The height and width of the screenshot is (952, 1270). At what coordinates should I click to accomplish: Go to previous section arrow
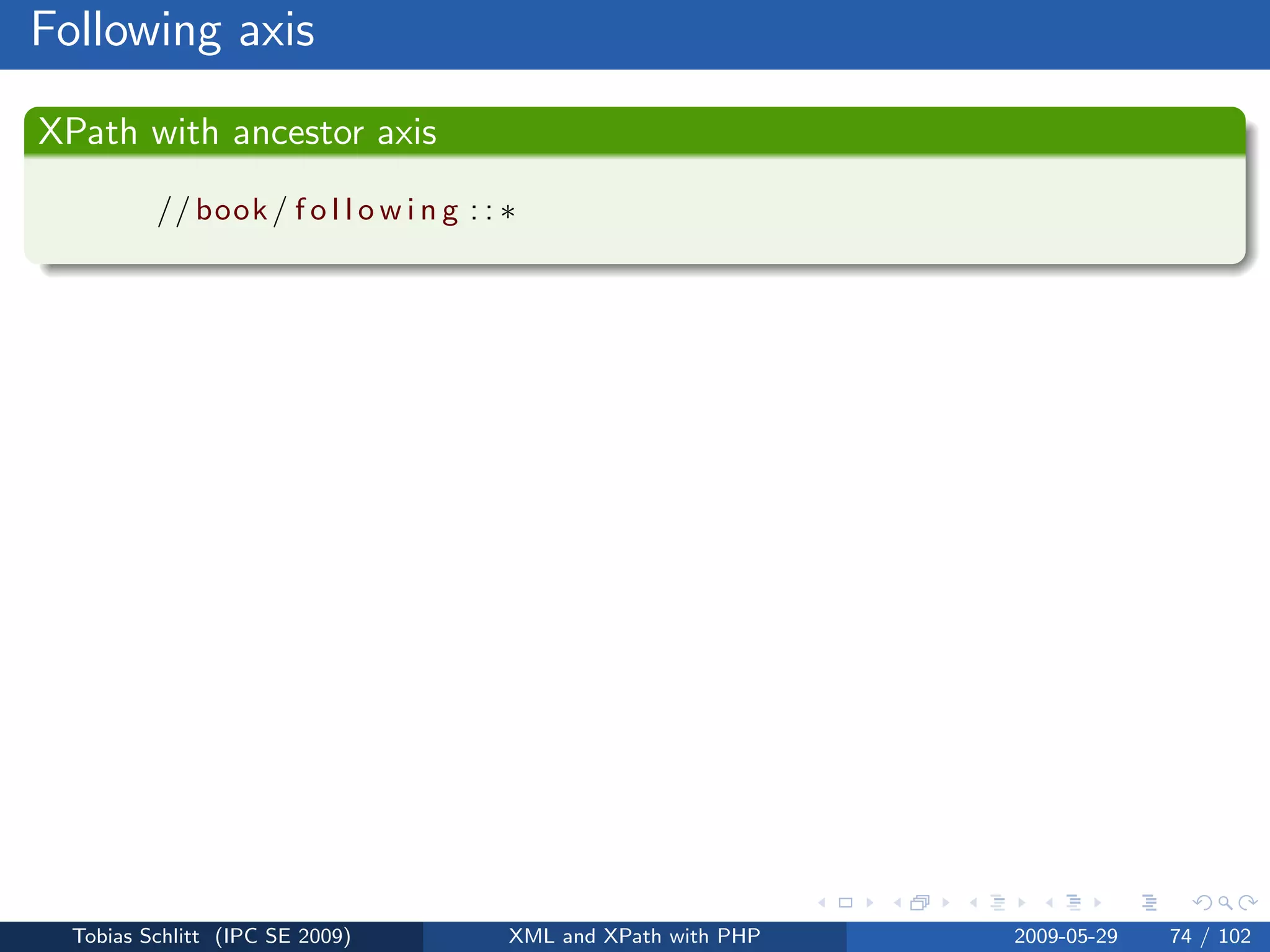1049,903
